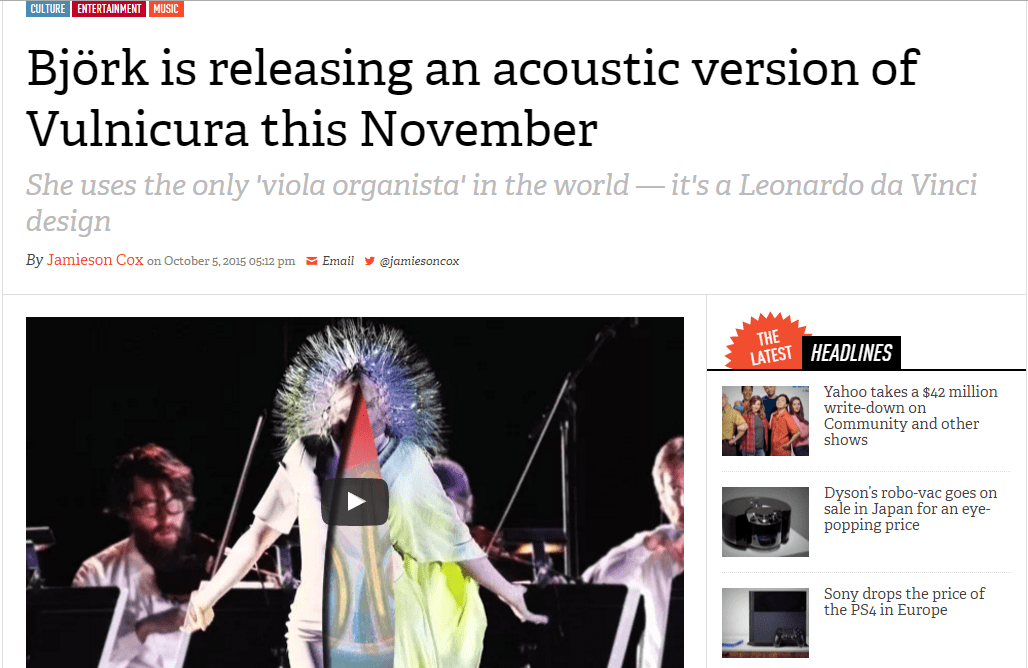Open the Sony PS4 price drop headline
Screen dimensions: 1028x668
coord(904,602)
